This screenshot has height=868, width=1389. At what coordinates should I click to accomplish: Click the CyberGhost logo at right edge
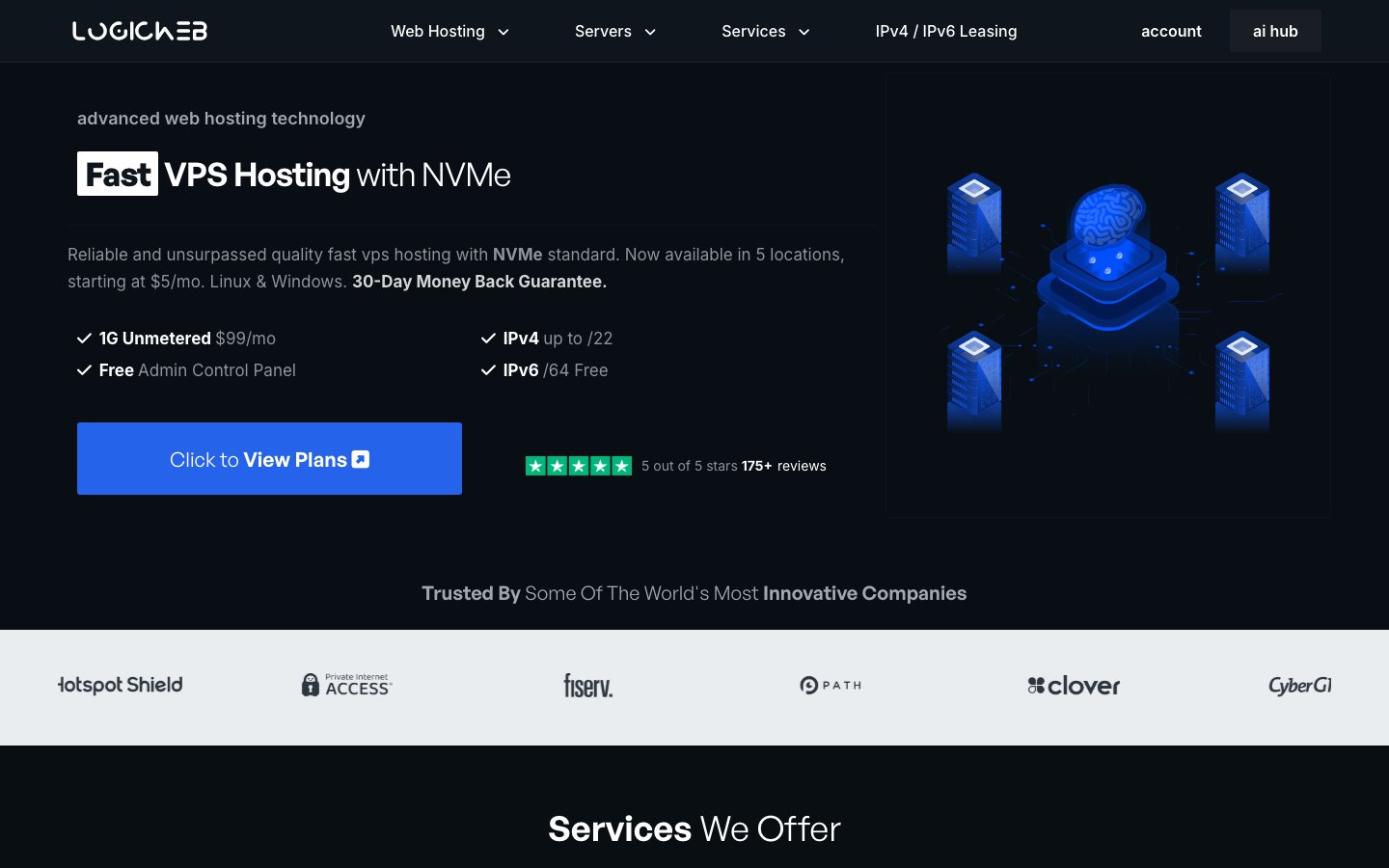[1300, 686]
